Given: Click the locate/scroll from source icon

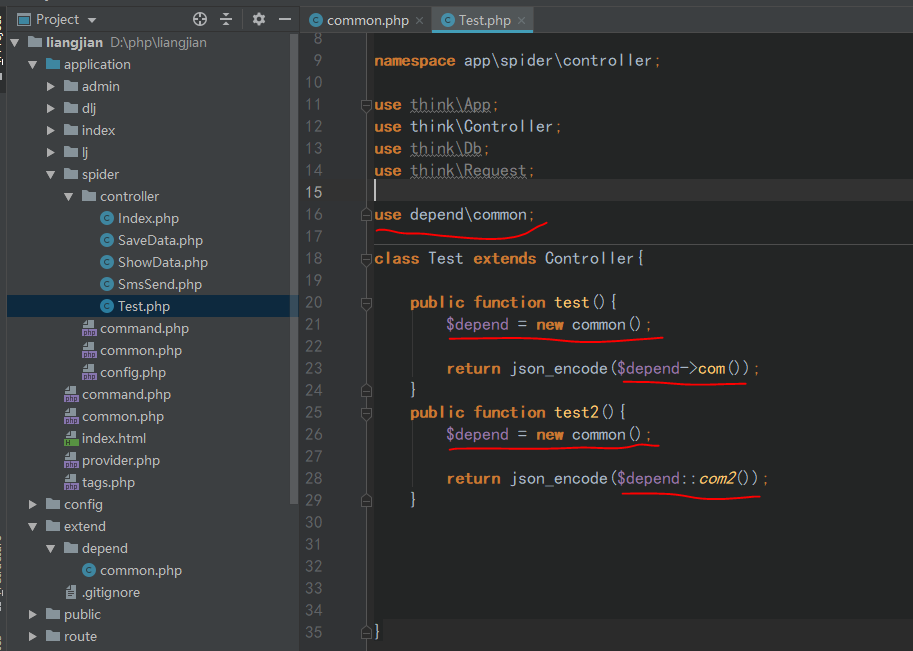Looking at the screenshot, I should point(200,19).
